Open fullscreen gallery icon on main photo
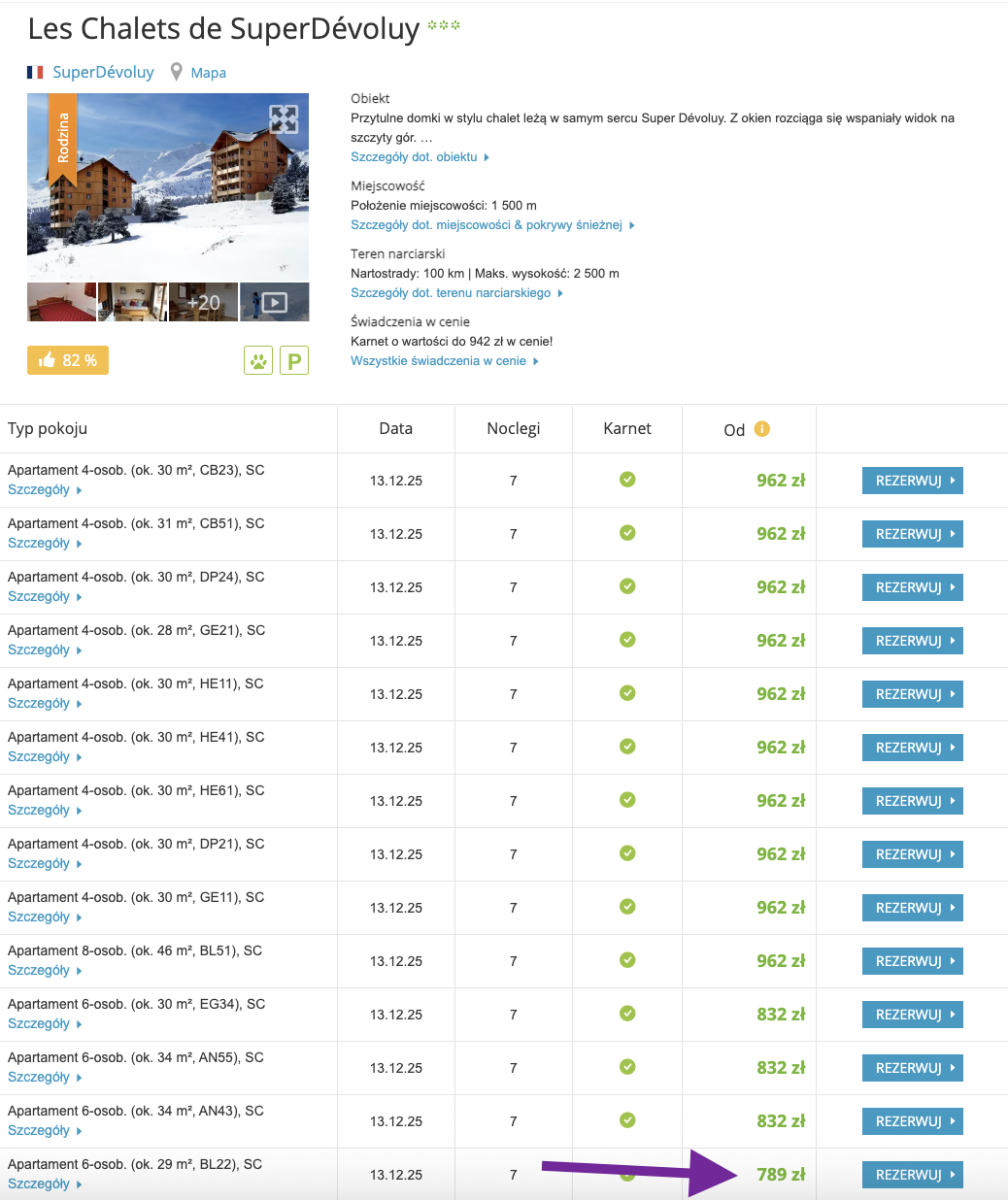1008x1200 pixels. click(284, 119)
